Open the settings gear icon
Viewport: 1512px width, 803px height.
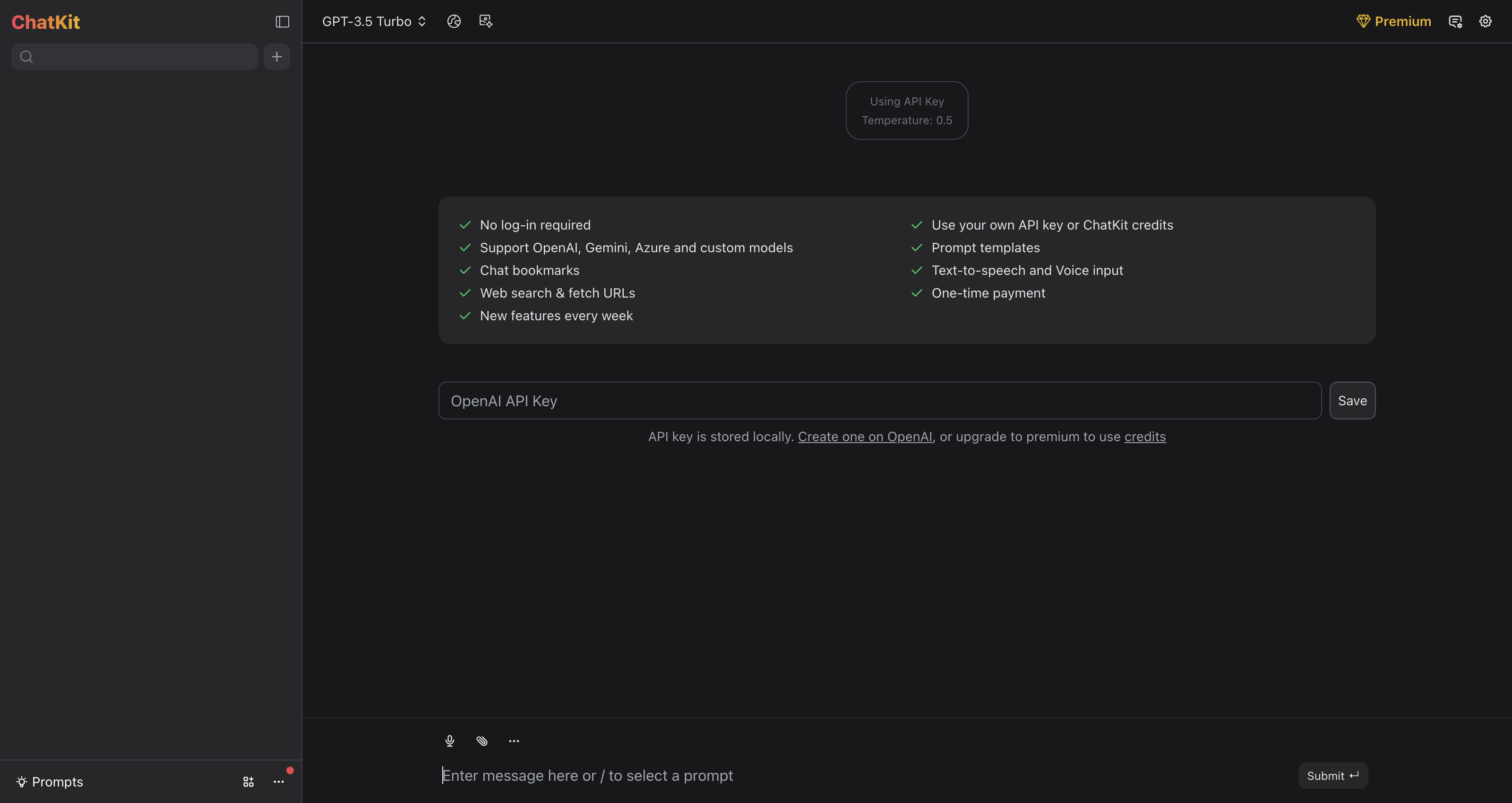pyautogui.click(x=1485, y=22)
